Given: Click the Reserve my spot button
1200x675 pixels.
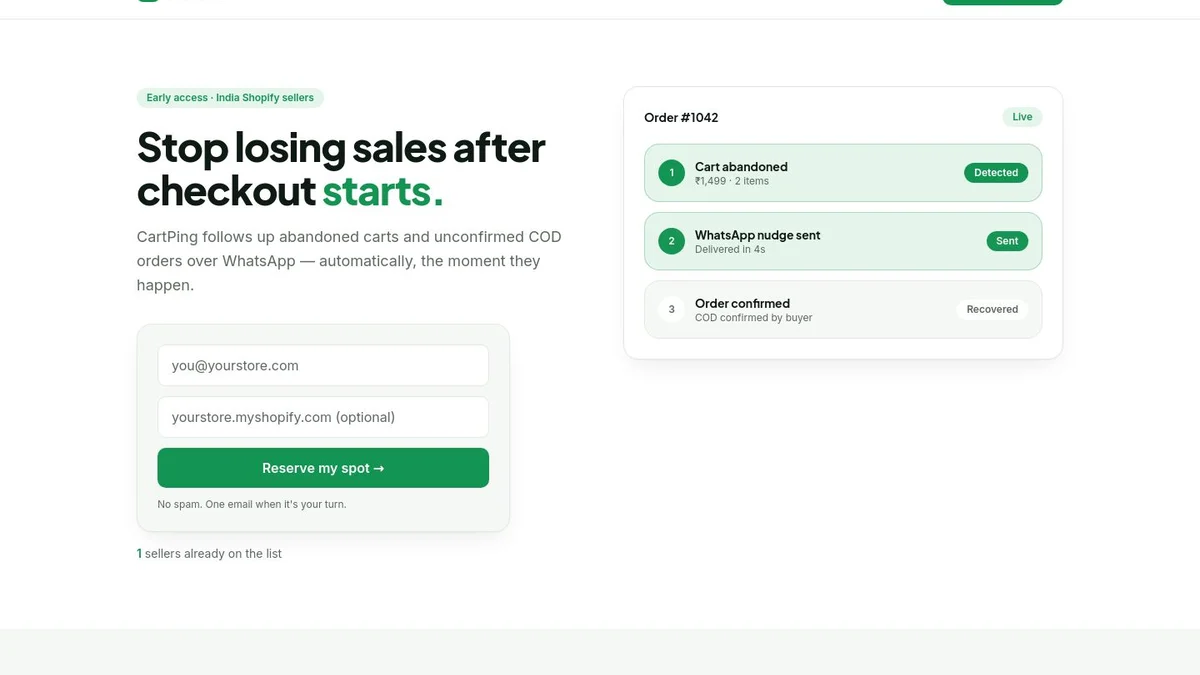Looking at the screenshot, I should pyautogui.click(x=323, y=468).
